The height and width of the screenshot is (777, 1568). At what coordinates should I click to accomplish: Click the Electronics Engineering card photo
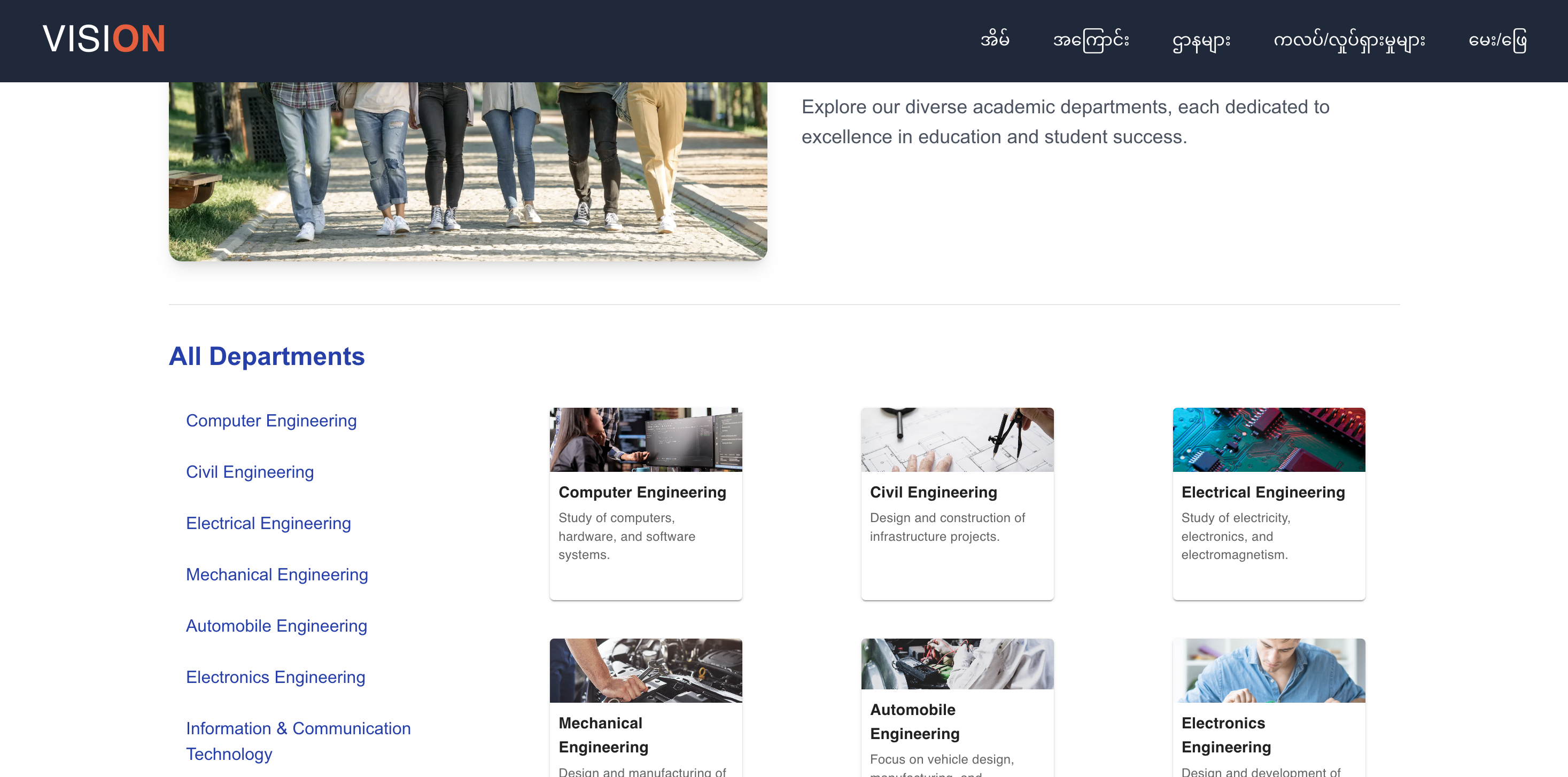1269,670
